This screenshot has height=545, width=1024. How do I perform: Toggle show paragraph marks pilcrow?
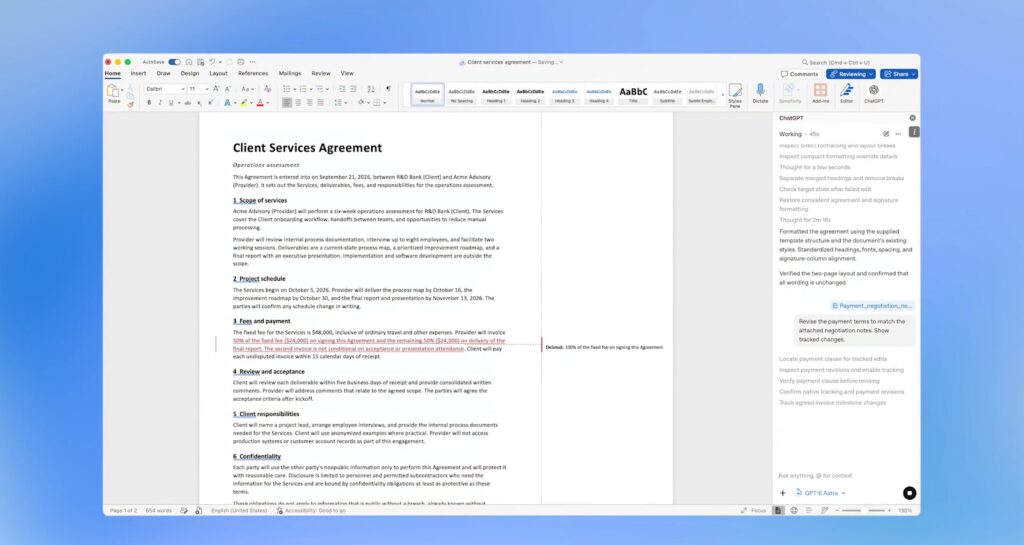click(x=388, y=89)
